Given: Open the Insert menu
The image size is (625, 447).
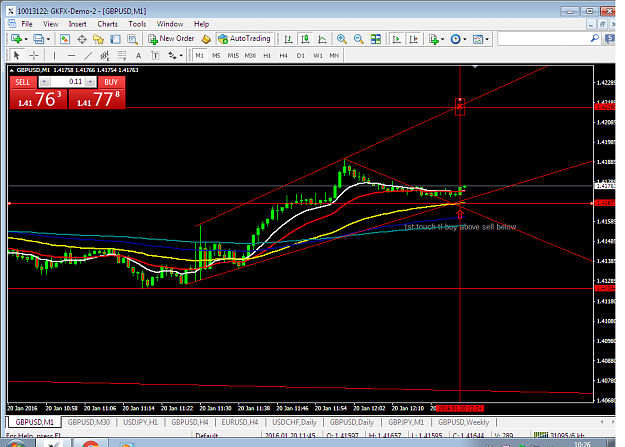Looking at the screenshot, I should 77,24.
